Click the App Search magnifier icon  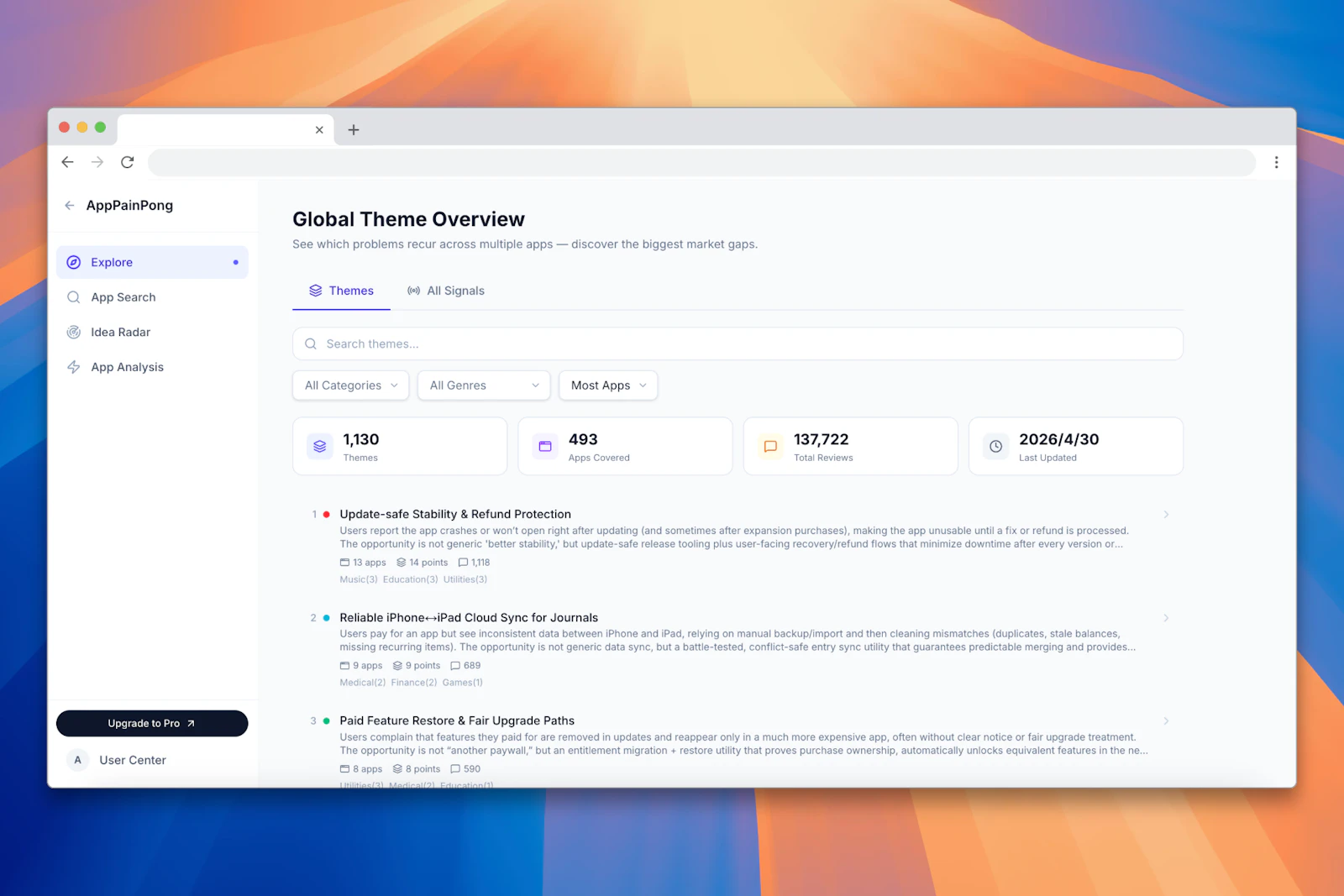(x=74, y=297)
